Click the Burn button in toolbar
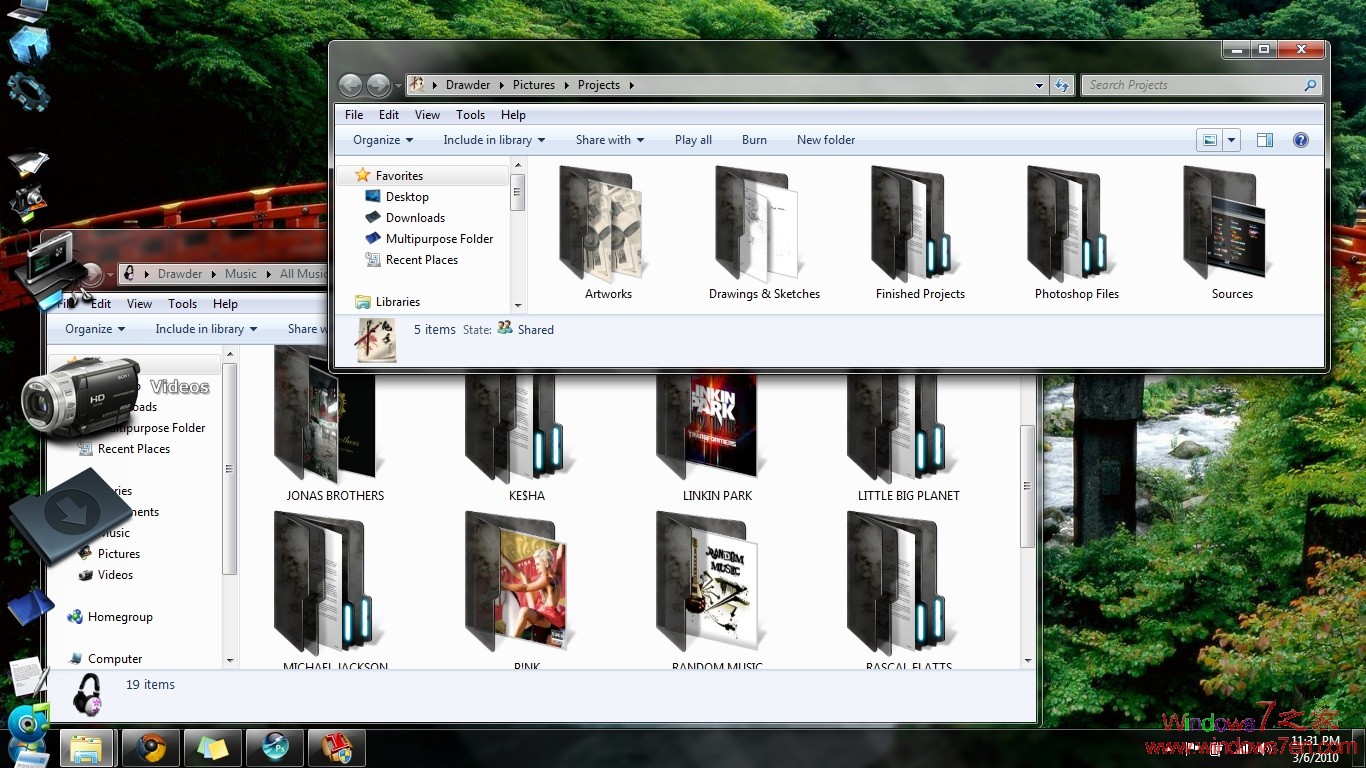Screen dimensions: 1366x768 coord(754,140)
